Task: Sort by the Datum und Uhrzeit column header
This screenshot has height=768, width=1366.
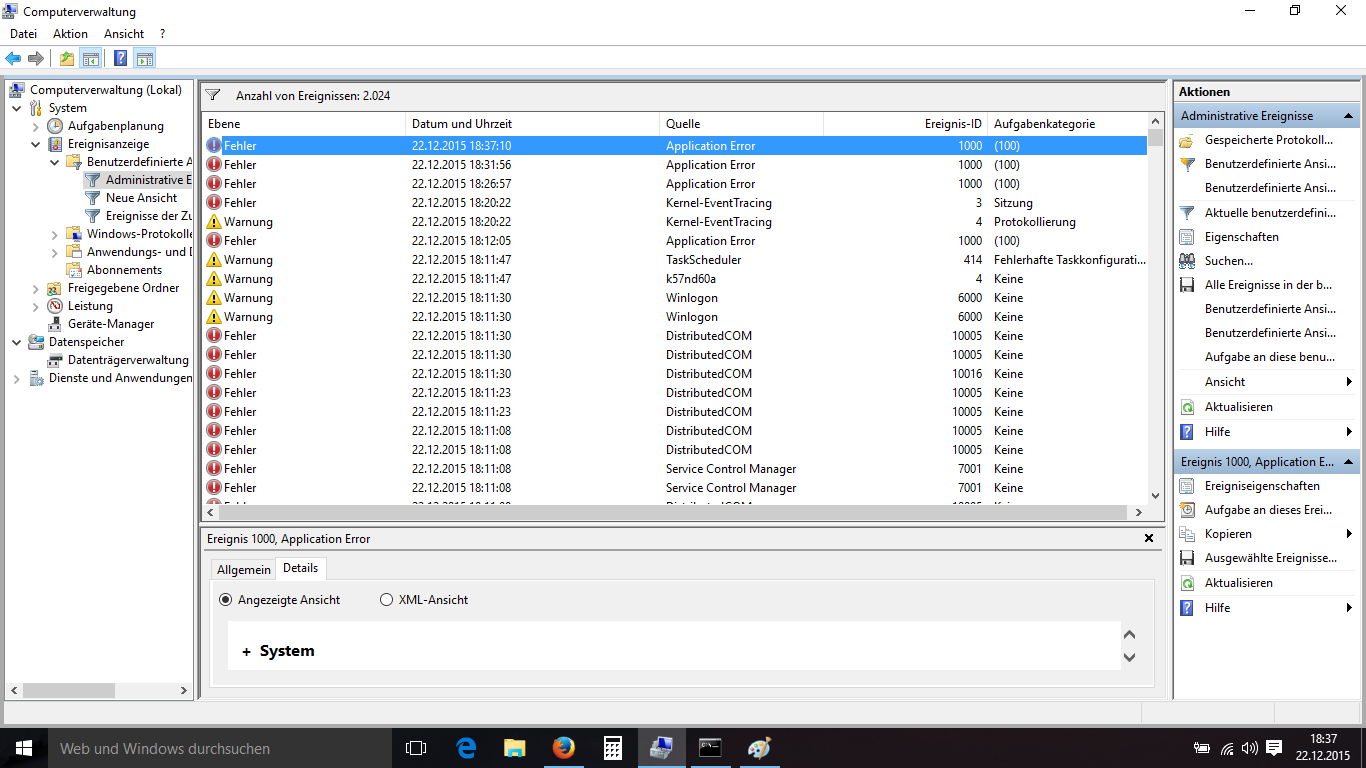Action: pyautogui.click(x=534, y=124)
